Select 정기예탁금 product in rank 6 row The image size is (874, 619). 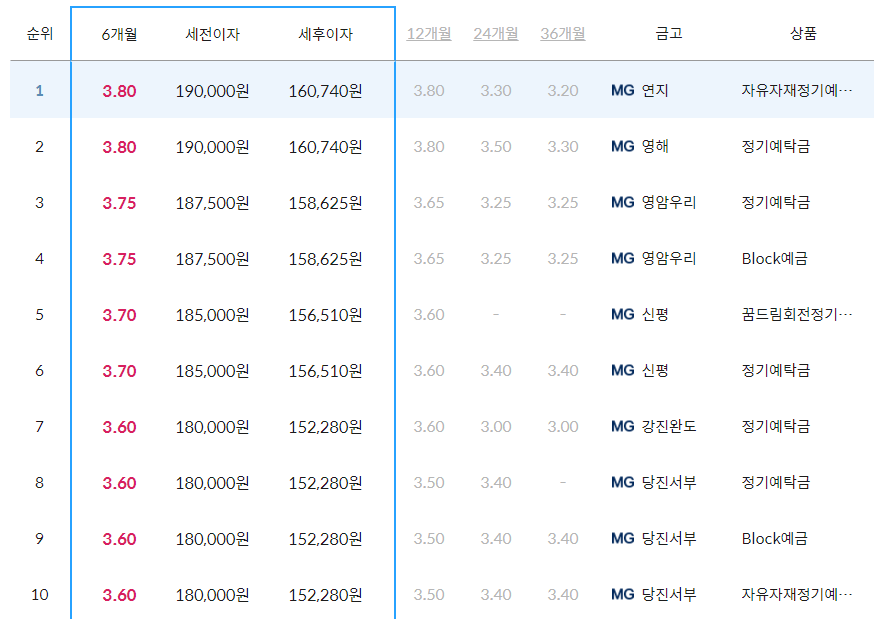coord(775,371)
